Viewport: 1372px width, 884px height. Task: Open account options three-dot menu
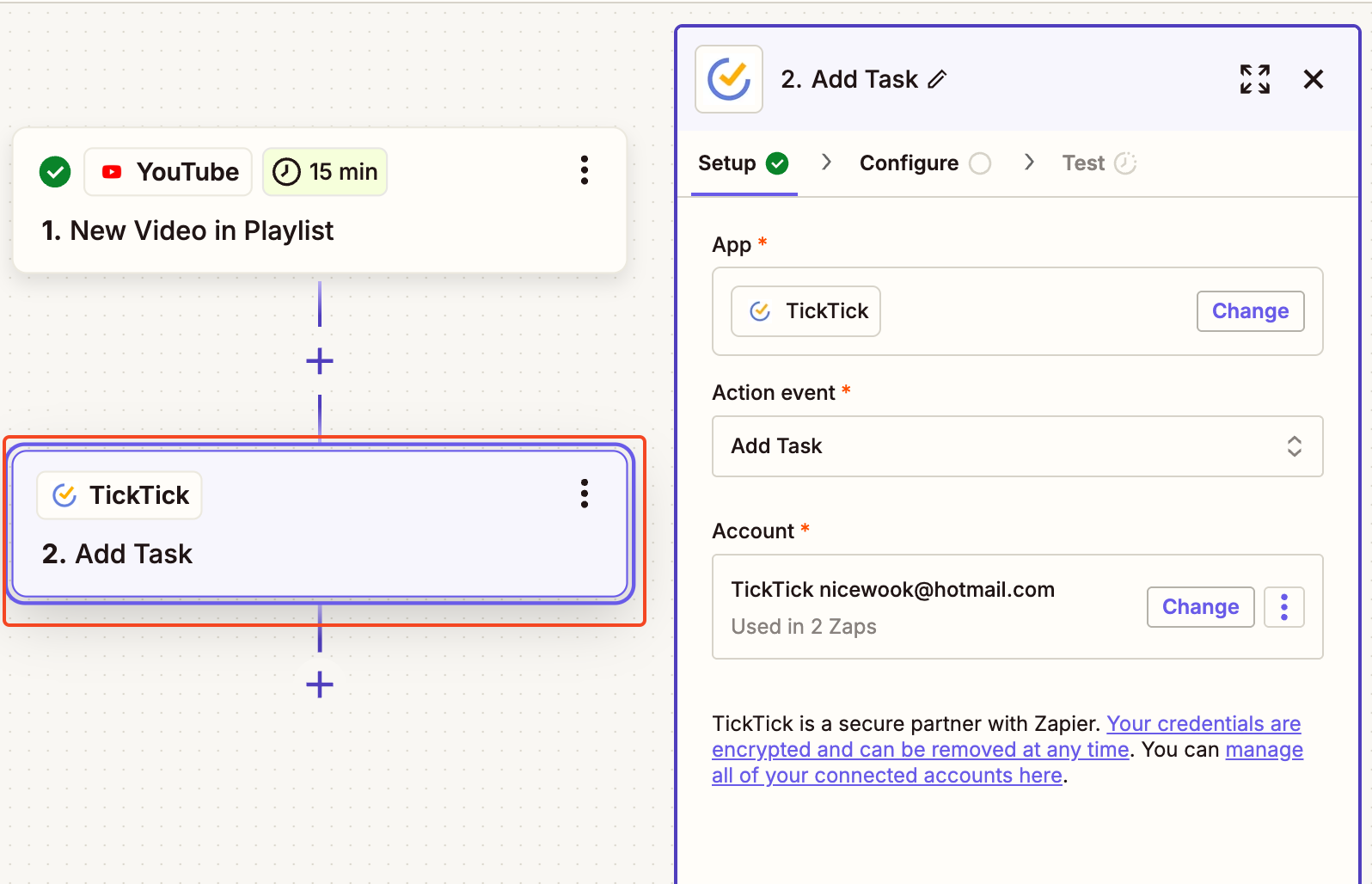[1284, 607]
